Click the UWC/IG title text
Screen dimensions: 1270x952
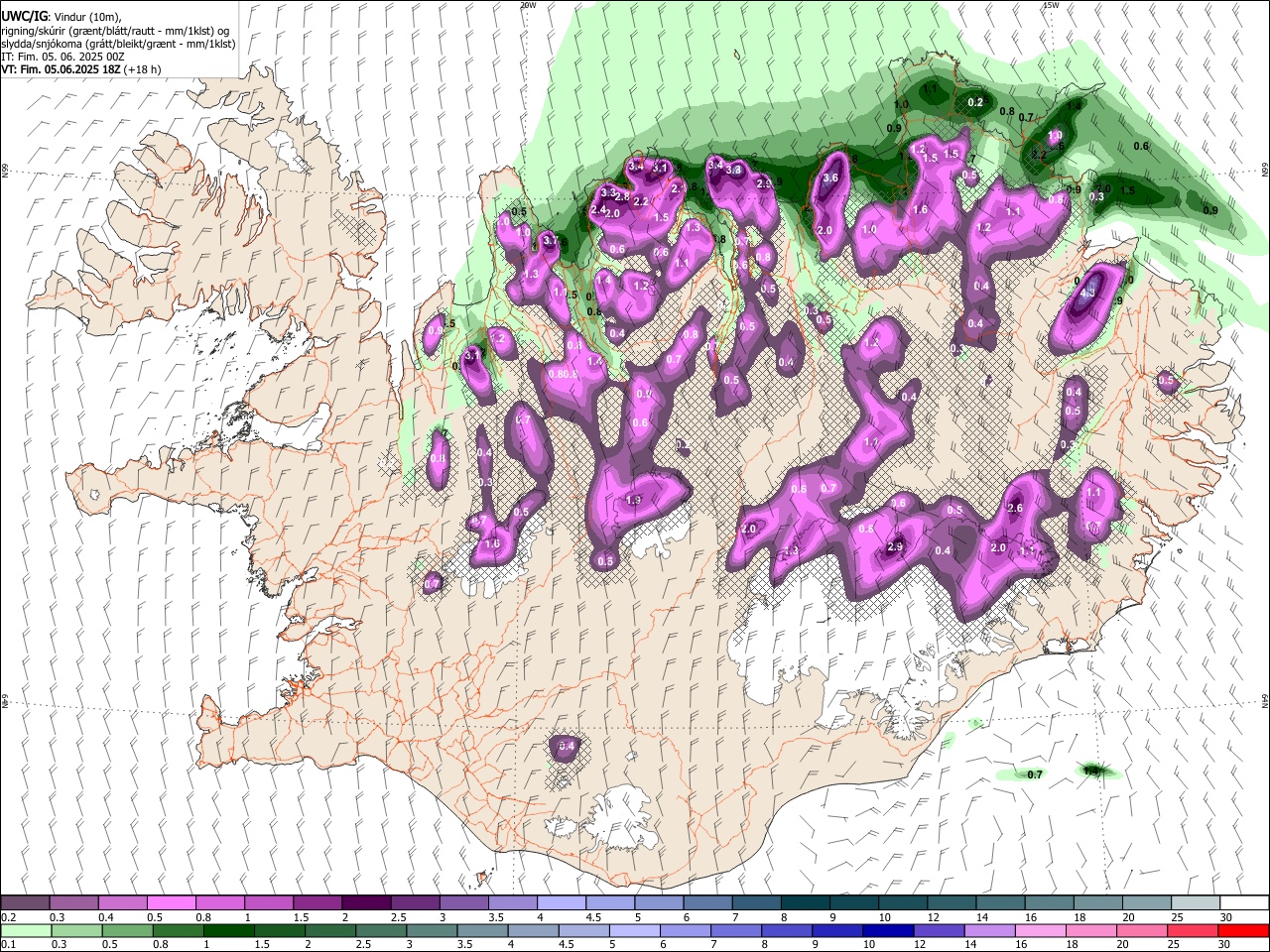coord(24,17)
